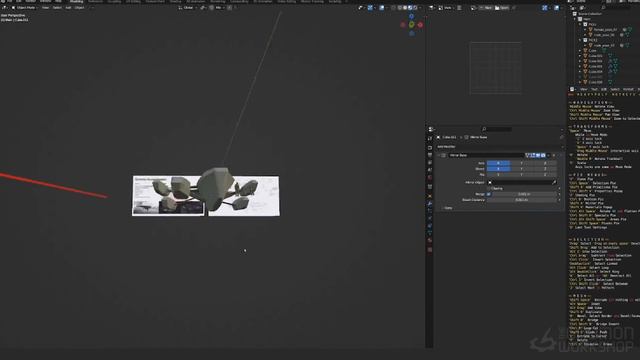Viewport: 640px width, 360px height.
Task: Toggle viewport overlays in 3D view
Action: coord(381,8)
